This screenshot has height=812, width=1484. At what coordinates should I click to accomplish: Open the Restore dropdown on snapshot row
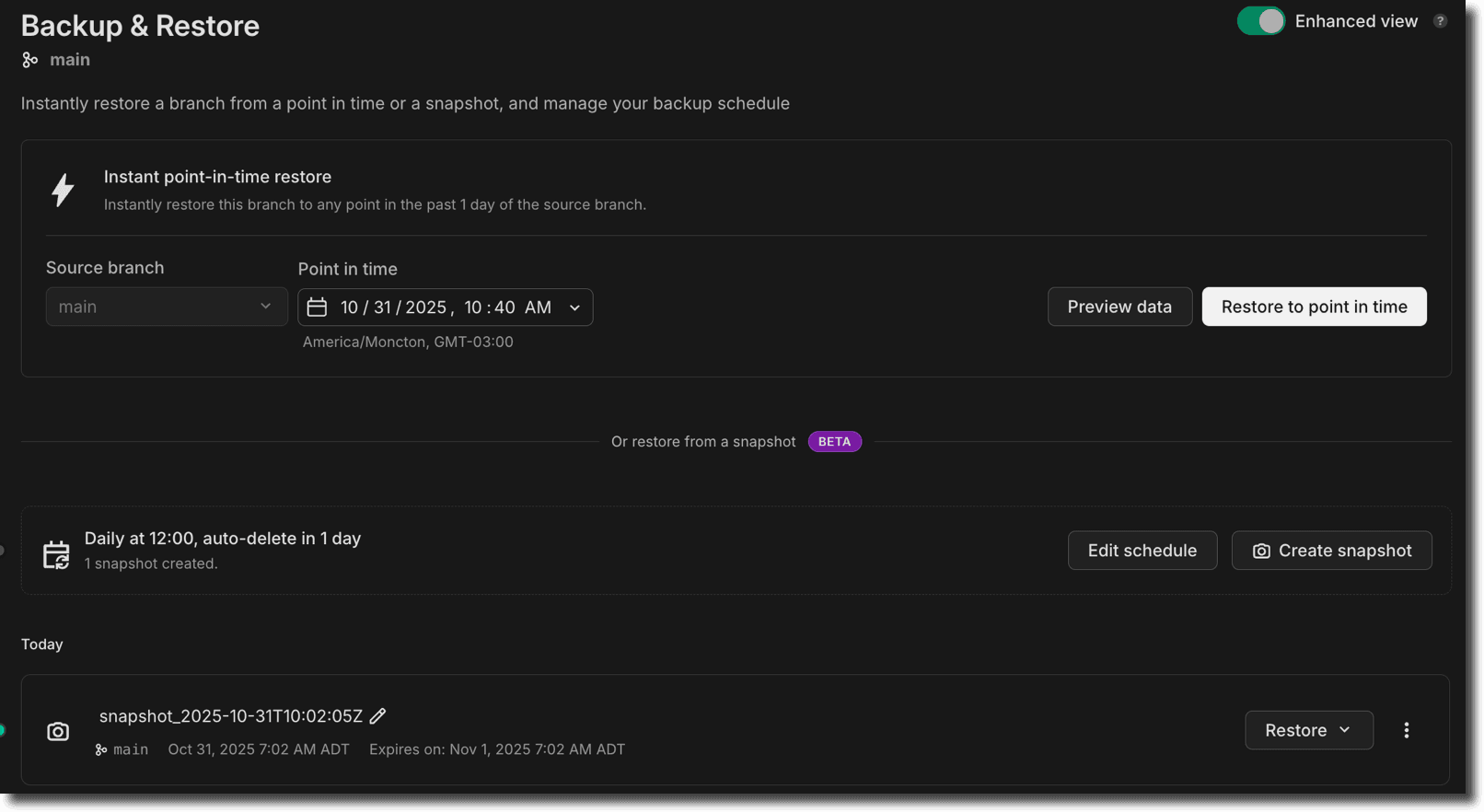1308,730
